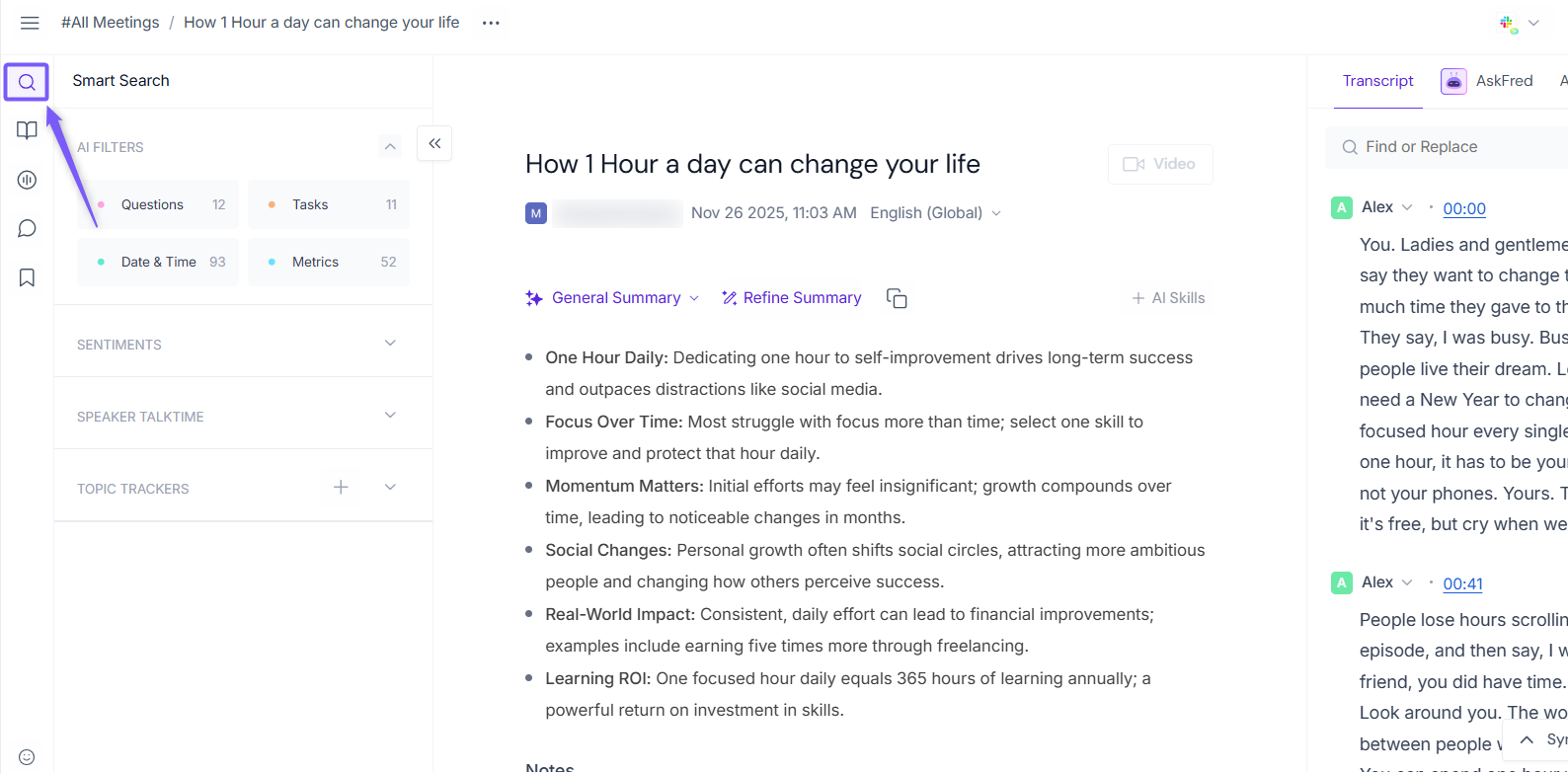Switch to the Transcript tab
This screenshot has width=1568, height=774.
pos(1377,81)
